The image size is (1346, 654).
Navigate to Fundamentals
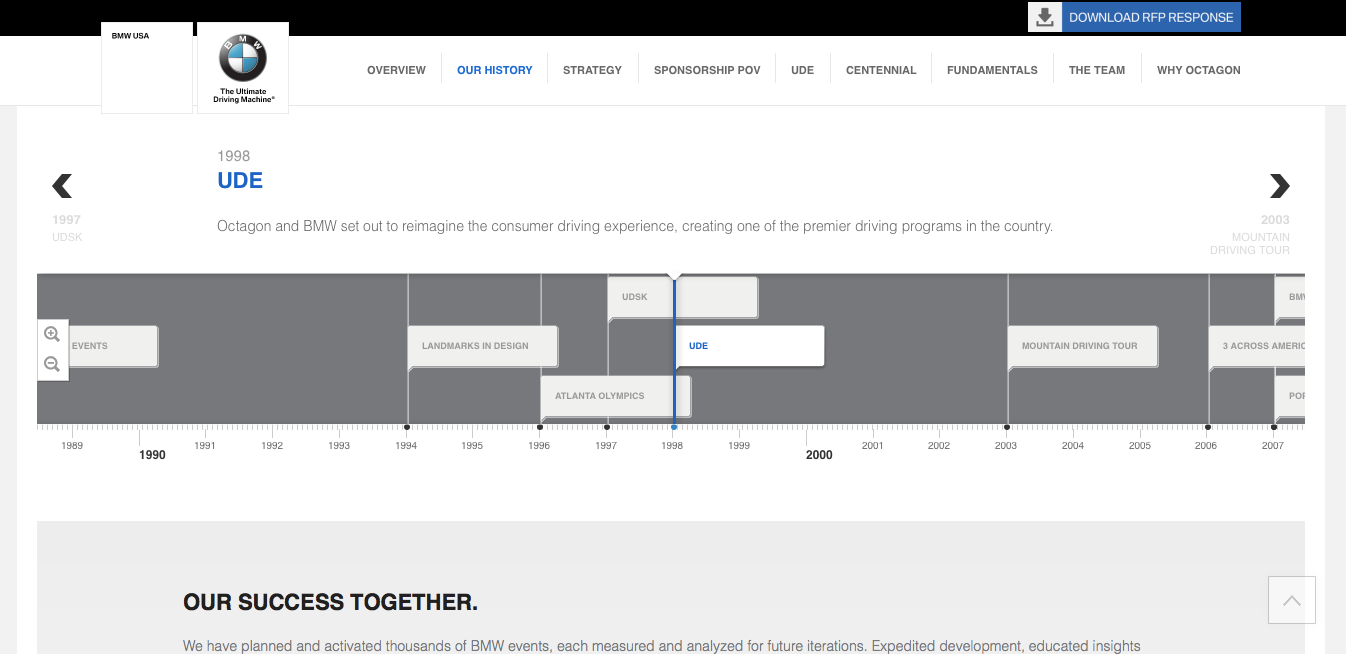click(992, 70)
